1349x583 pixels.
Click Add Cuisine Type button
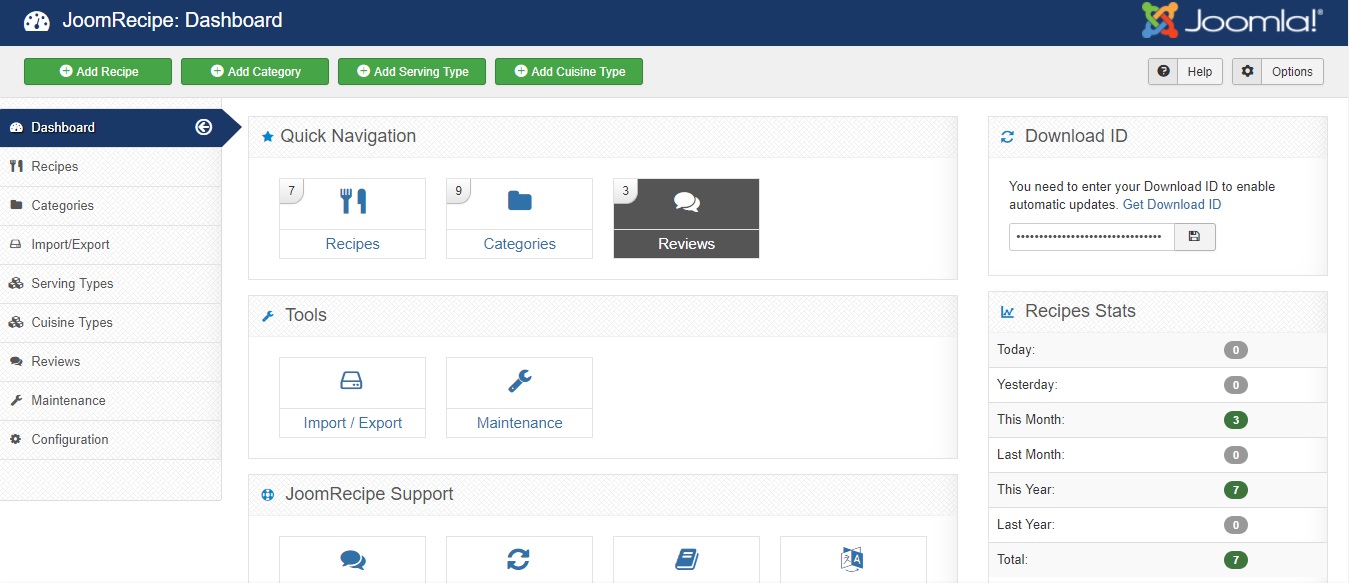[x=569, y=72]
